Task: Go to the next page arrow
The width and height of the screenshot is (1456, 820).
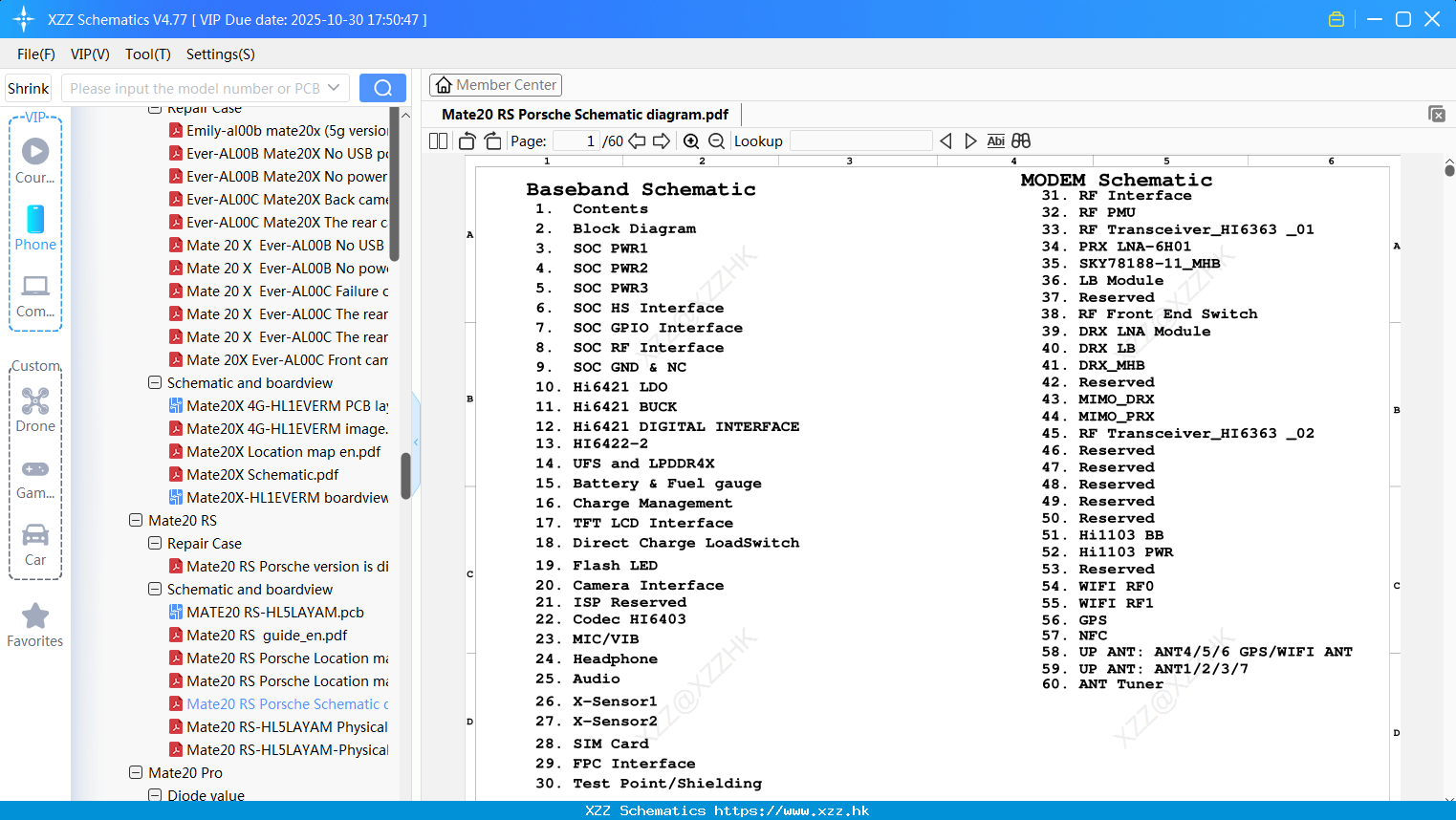Action: click(662, 140)
